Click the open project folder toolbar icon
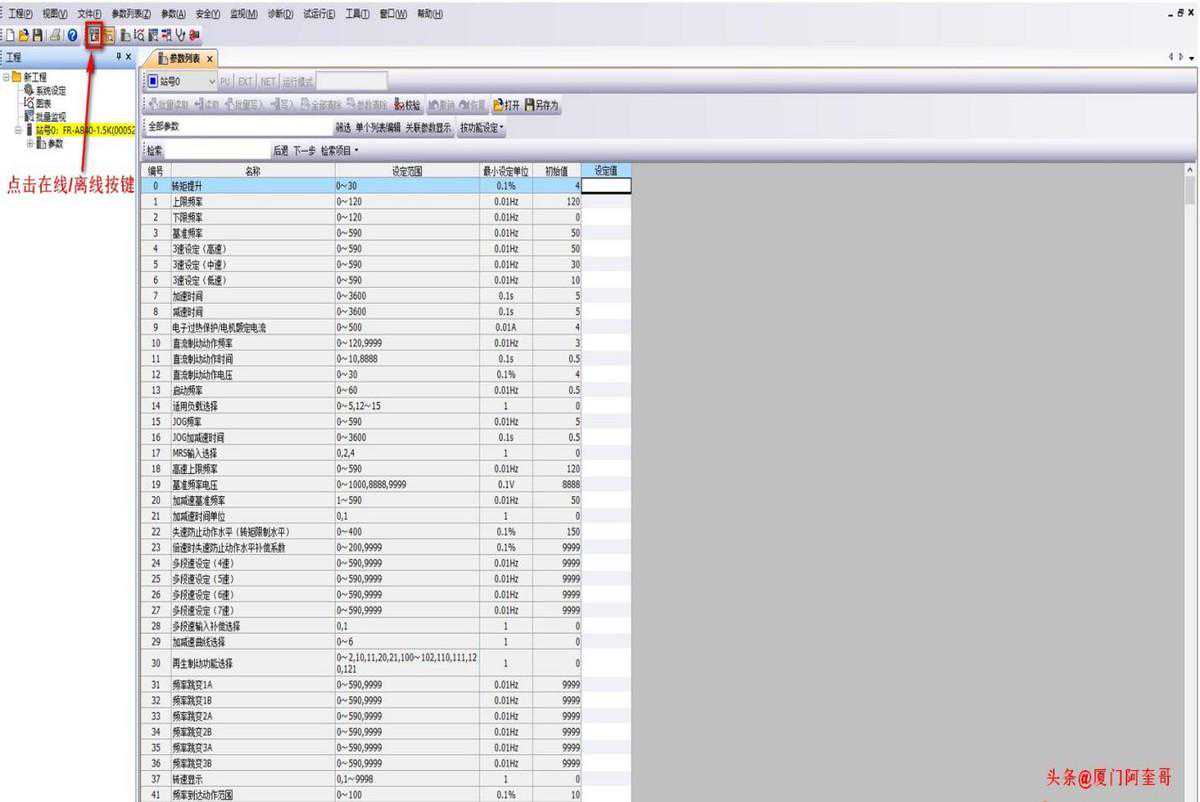1200x802 pixels. 23,35
